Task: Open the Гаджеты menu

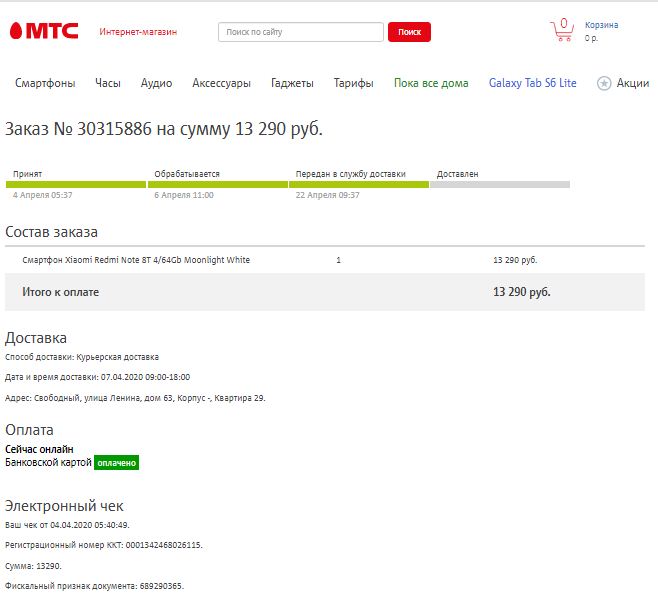Action: (292, 83)
